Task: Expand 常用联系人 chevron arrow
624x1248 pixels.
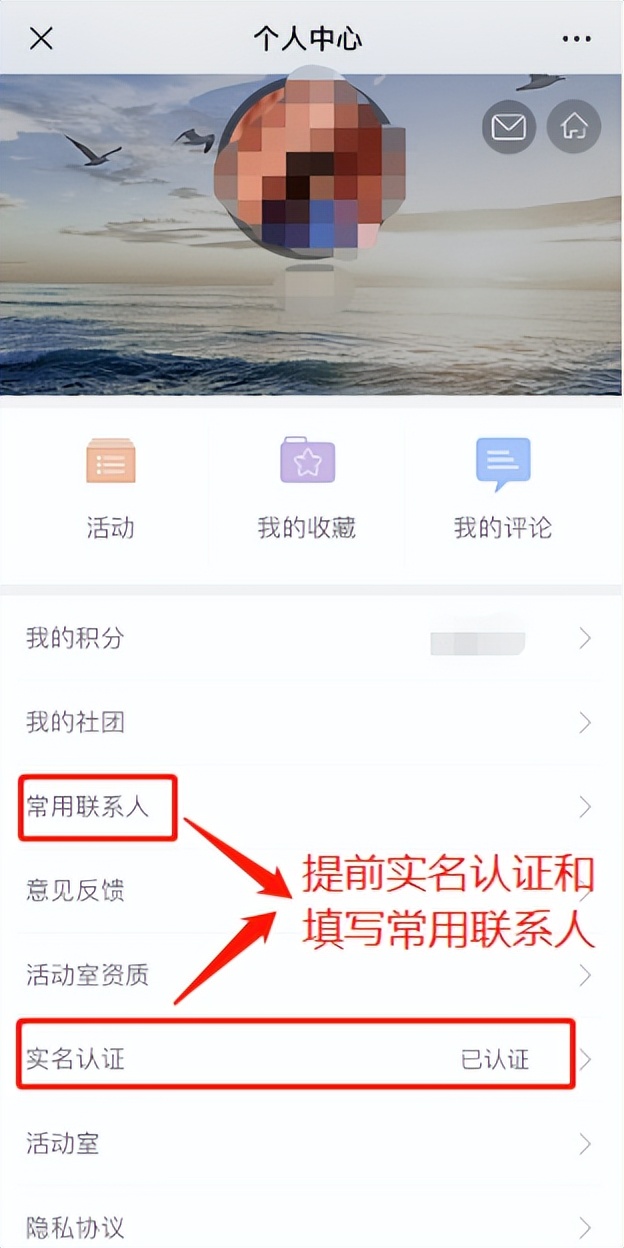Action: (x=586, y=806)
